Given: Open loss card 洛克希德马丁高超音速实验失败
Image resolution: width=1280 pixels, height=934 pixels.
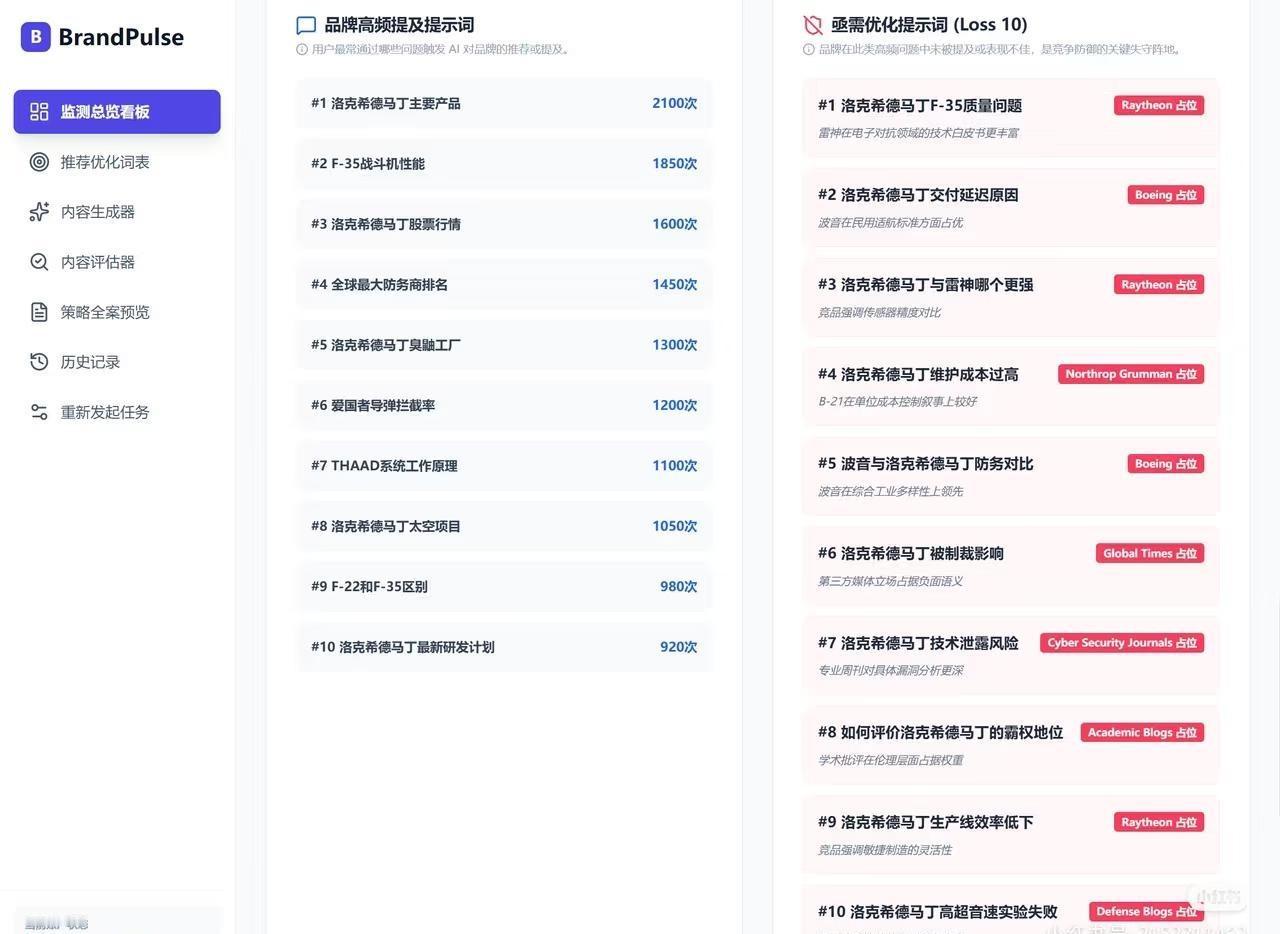Looking at the screenshot, I should tap(1010, 910).
